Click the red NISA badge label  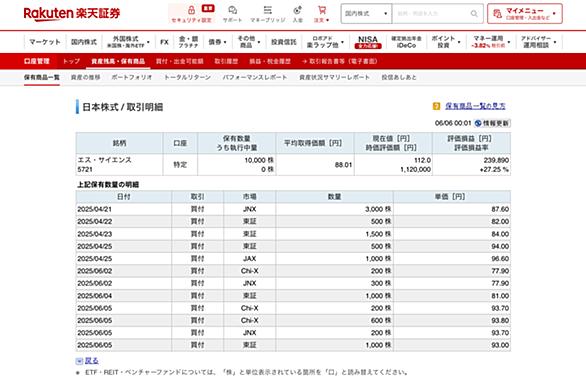pos(368,46)
